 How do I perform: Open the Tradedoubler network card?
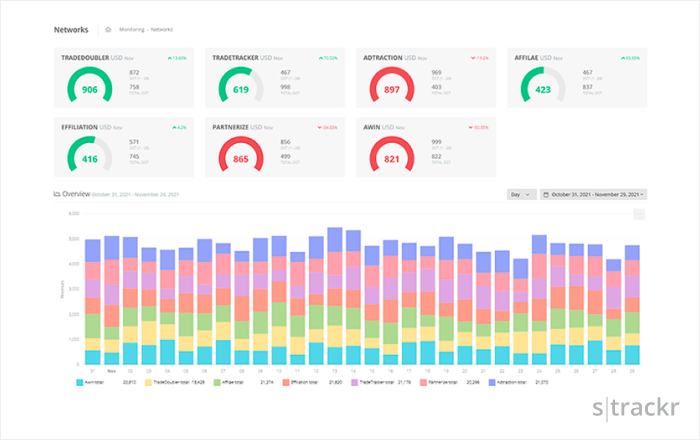(x=124, y=78)
